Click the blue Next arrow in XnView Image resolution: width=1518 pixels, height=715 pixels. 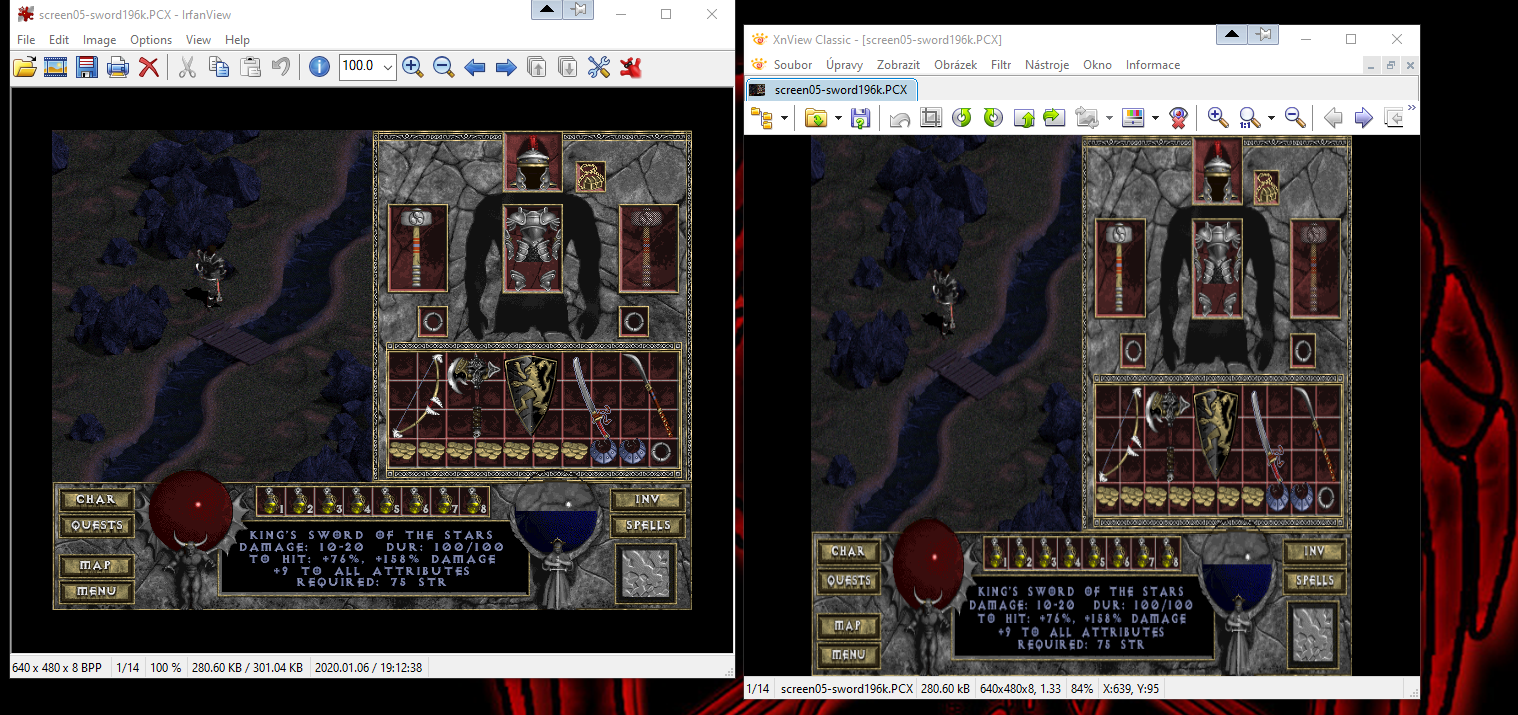click(x=1364, y=118)
